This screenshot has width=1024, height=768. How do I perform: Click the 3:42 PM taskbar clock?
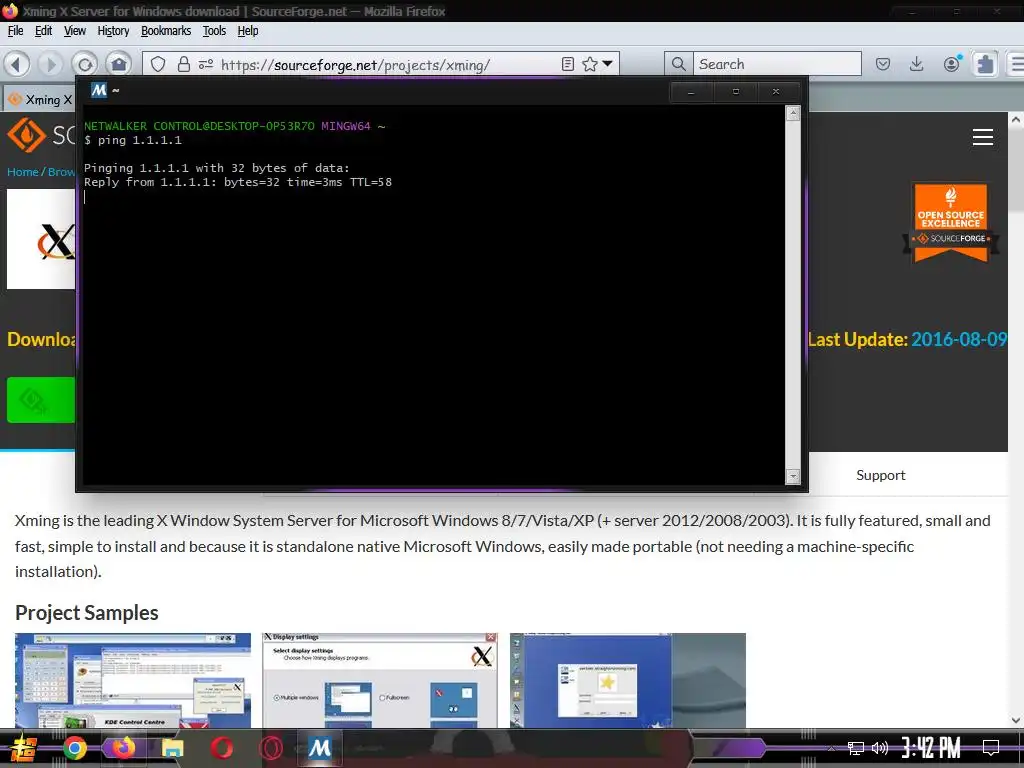(x=931, y=748)
